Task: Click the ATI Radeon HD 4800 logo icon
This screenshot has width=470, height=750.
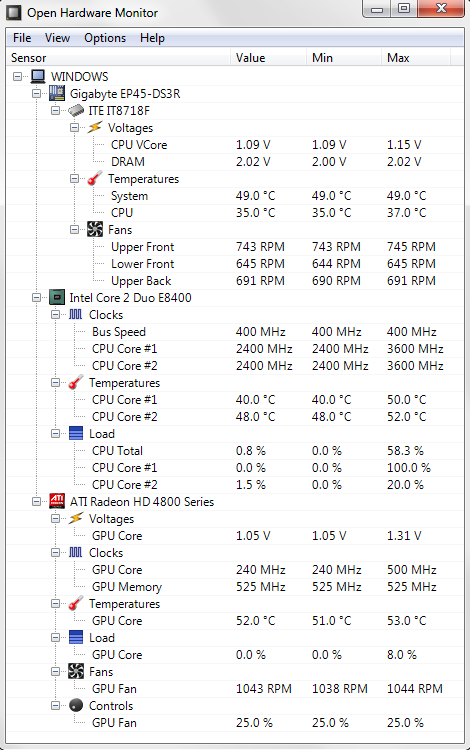Action: tap(57, 501)
